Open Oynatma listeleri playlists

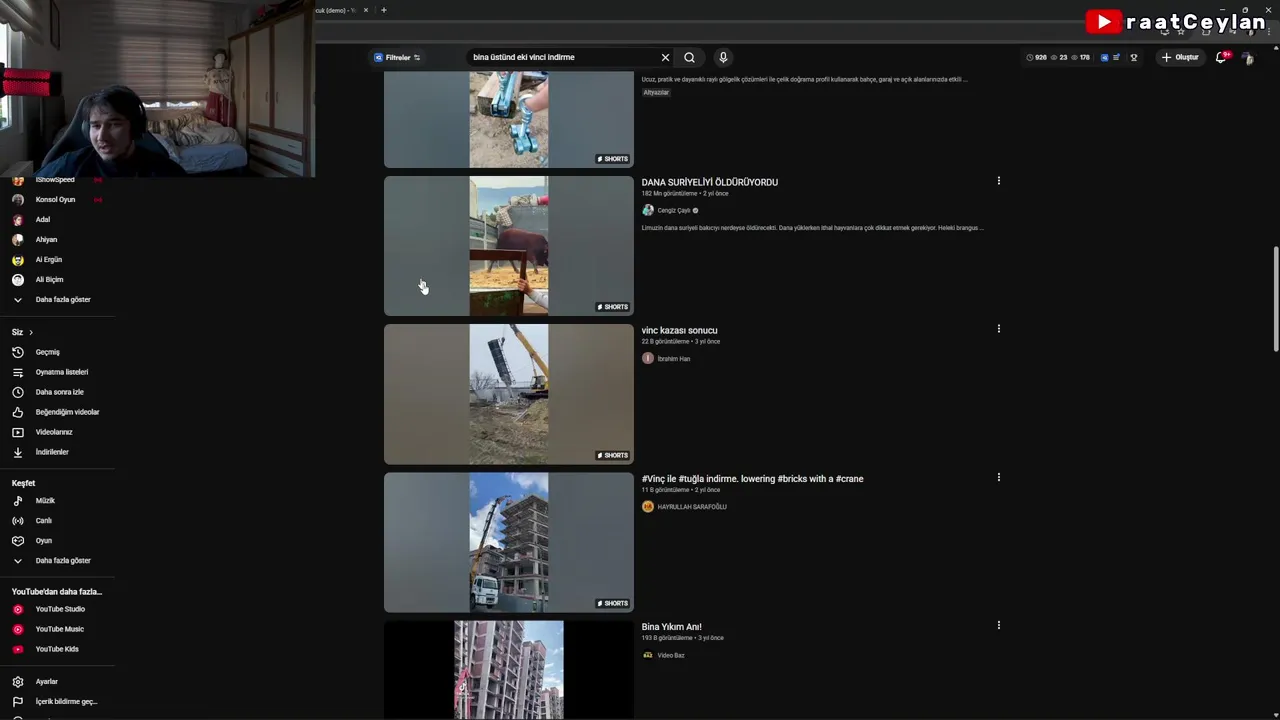61,372
